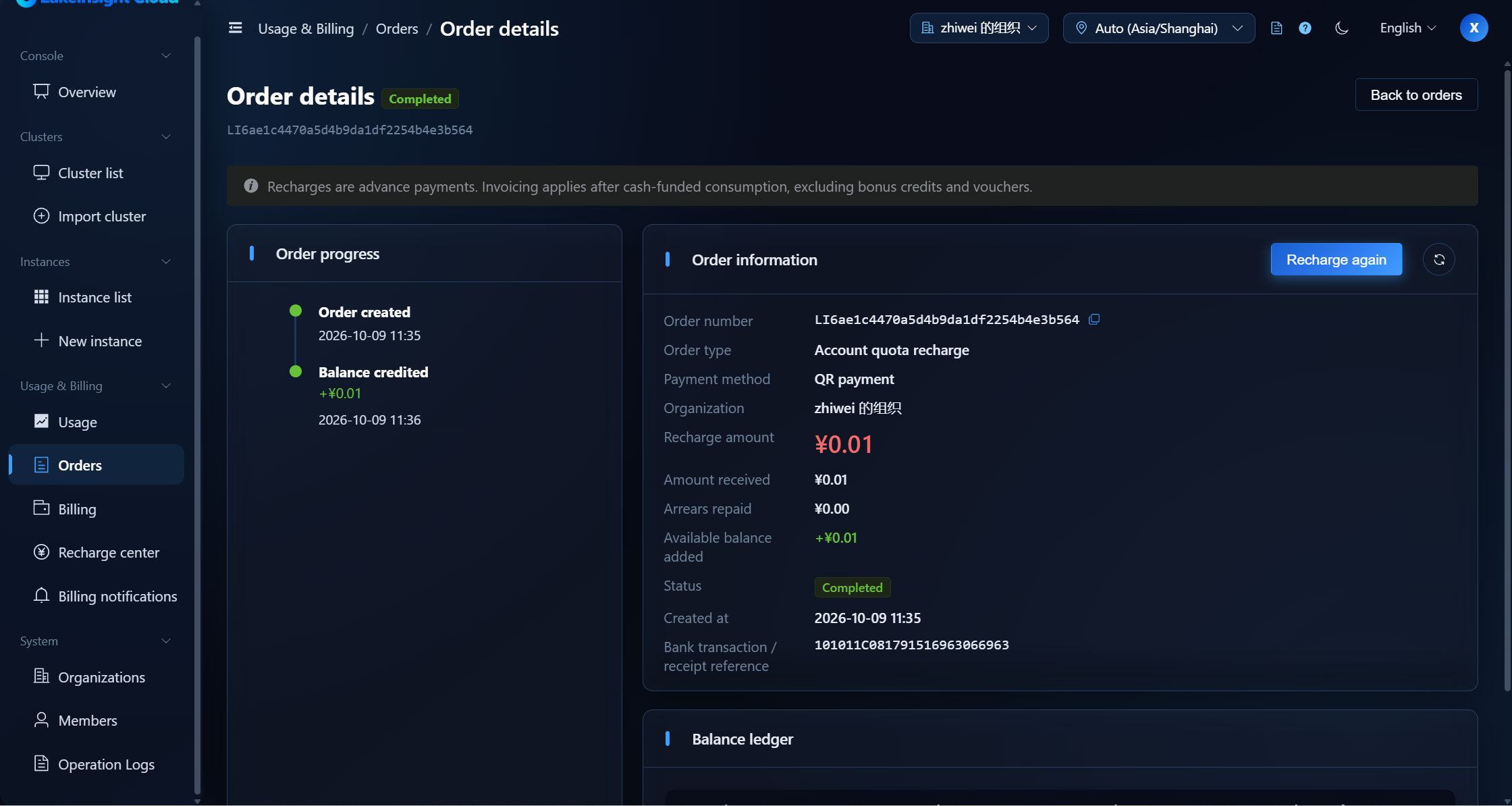Click the bank reference 101011C081791516963066963
Viewport: 1512px width, 806px height.
(911, 645)
